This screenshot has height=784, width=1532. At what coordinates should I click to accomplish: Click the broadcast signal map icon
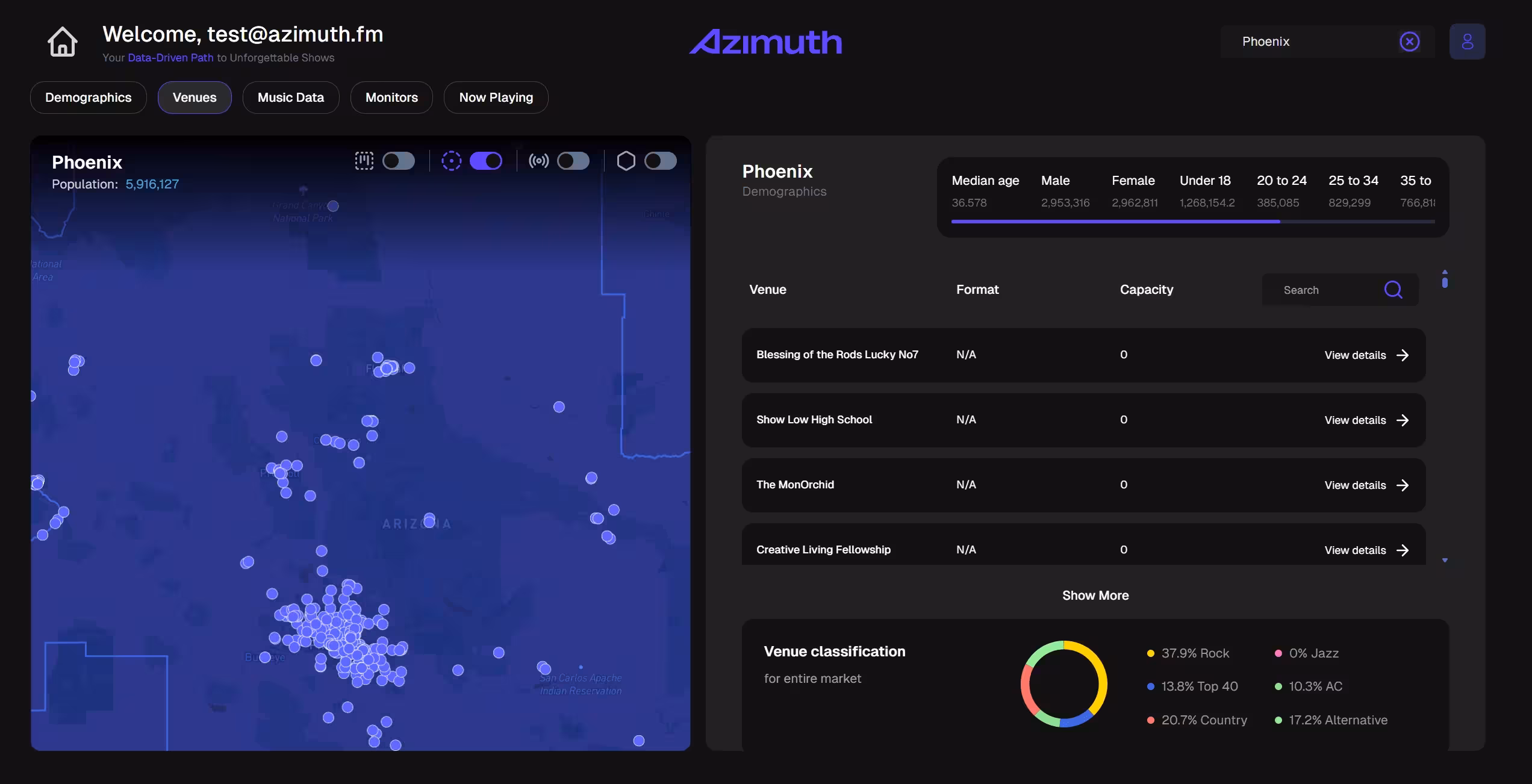[x=538, y=161]
